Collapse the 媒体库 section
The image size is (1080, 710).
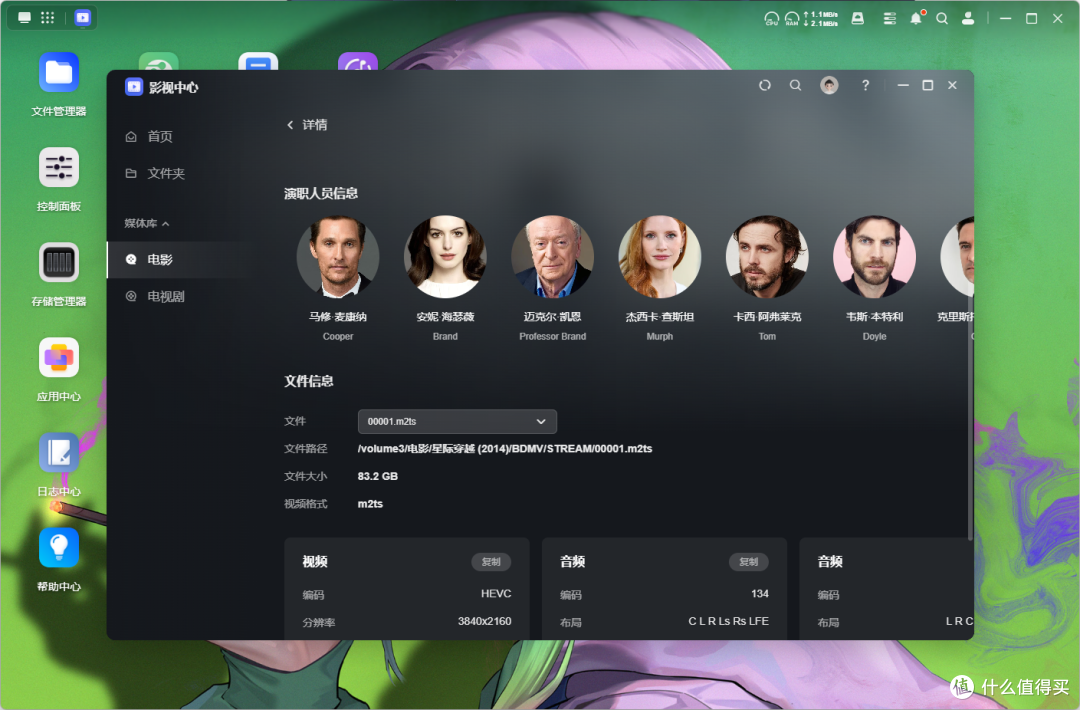pos(147,223)
